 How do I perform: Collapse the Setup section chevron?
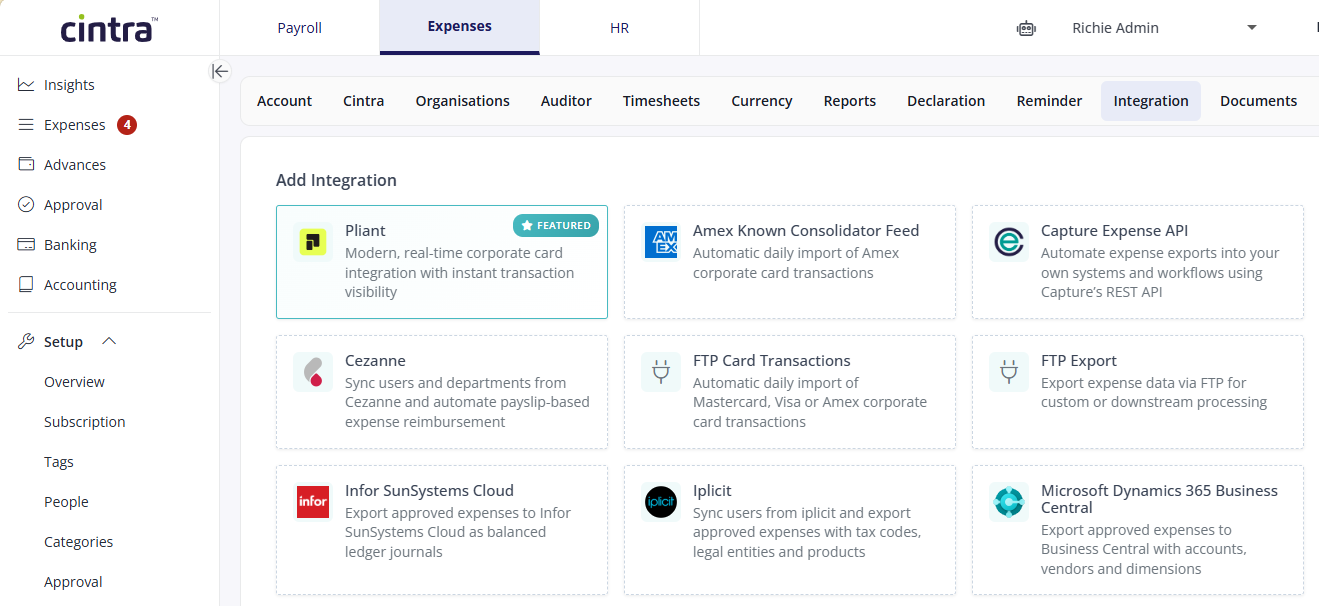click(110, 342)
